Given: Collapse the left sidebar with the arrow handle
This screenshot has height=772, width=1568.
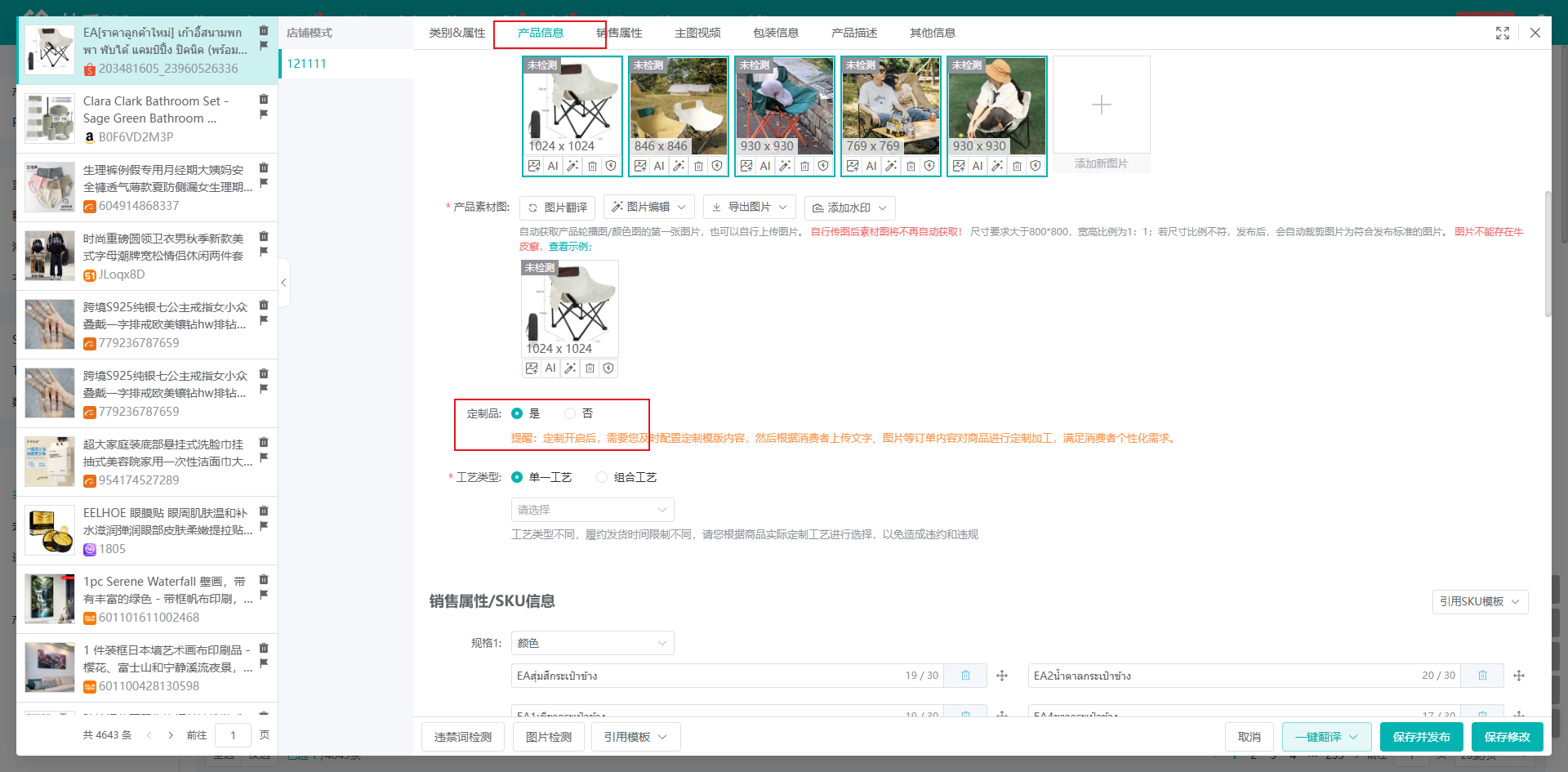Looking at the screenshot, I should 283,283.
